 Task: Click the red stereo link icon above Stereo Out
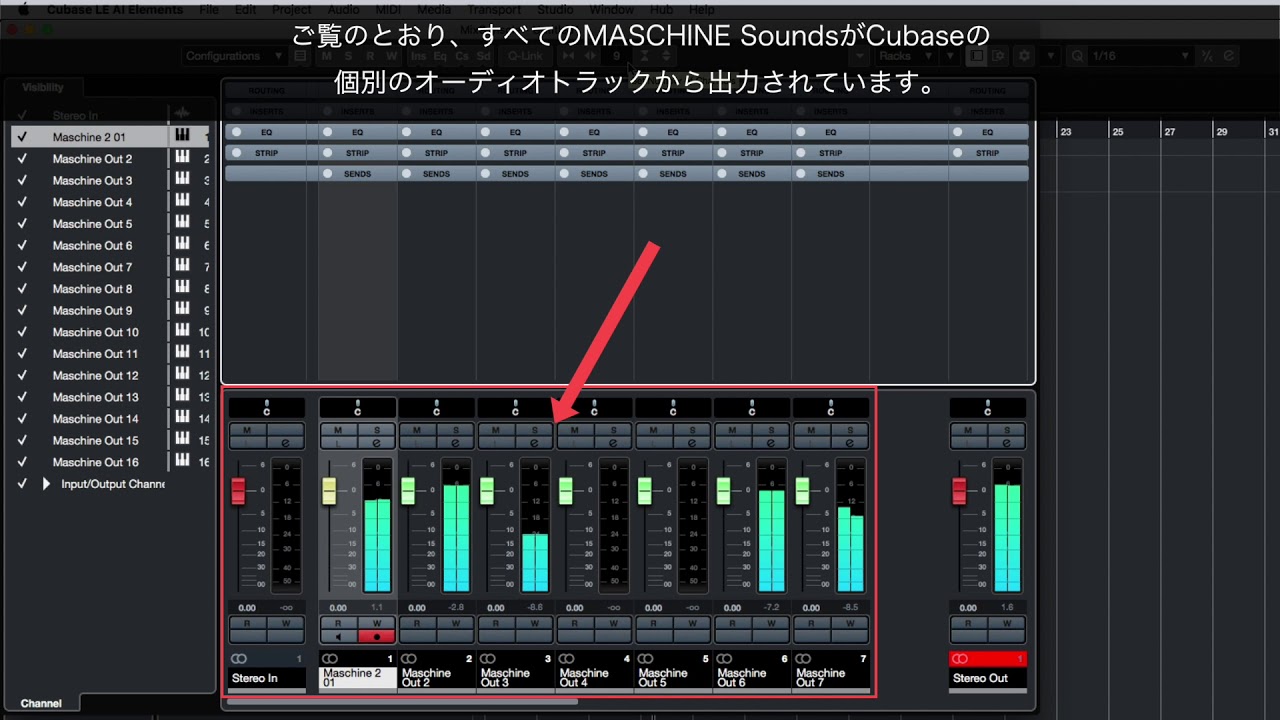(x=961, y=659)
